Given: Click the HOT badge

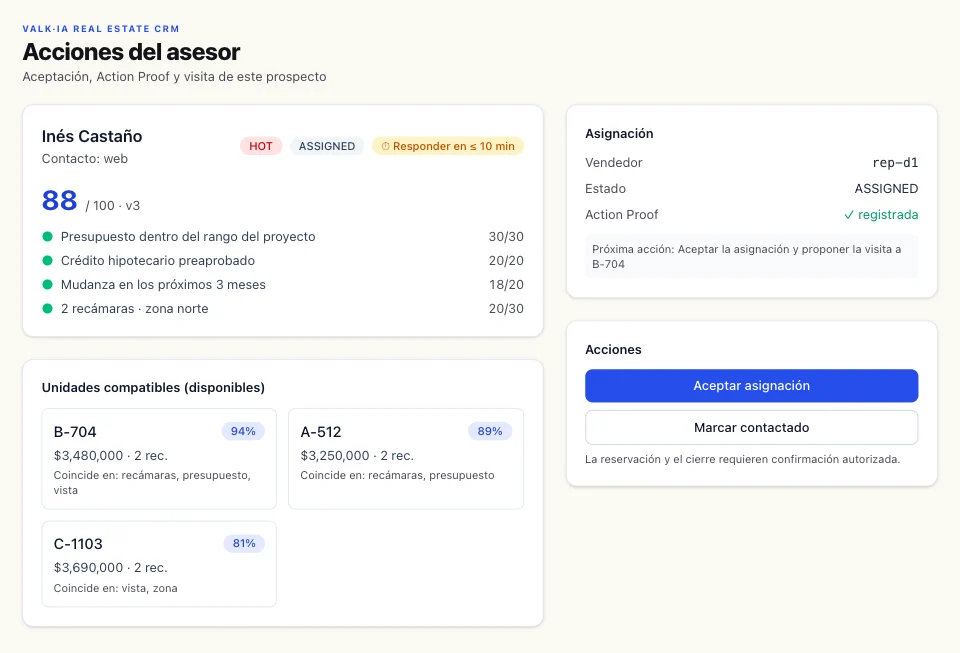Looking at the screenshot, I should pyautogui.click(x=261, y=146).
